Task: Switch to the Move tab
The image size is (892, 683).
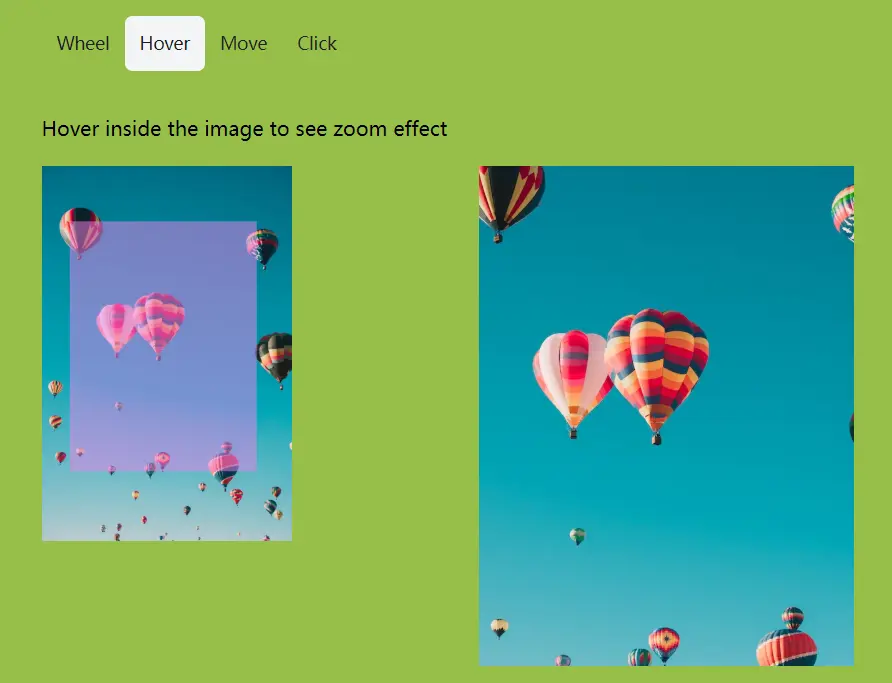Action: tap(243, 43)
